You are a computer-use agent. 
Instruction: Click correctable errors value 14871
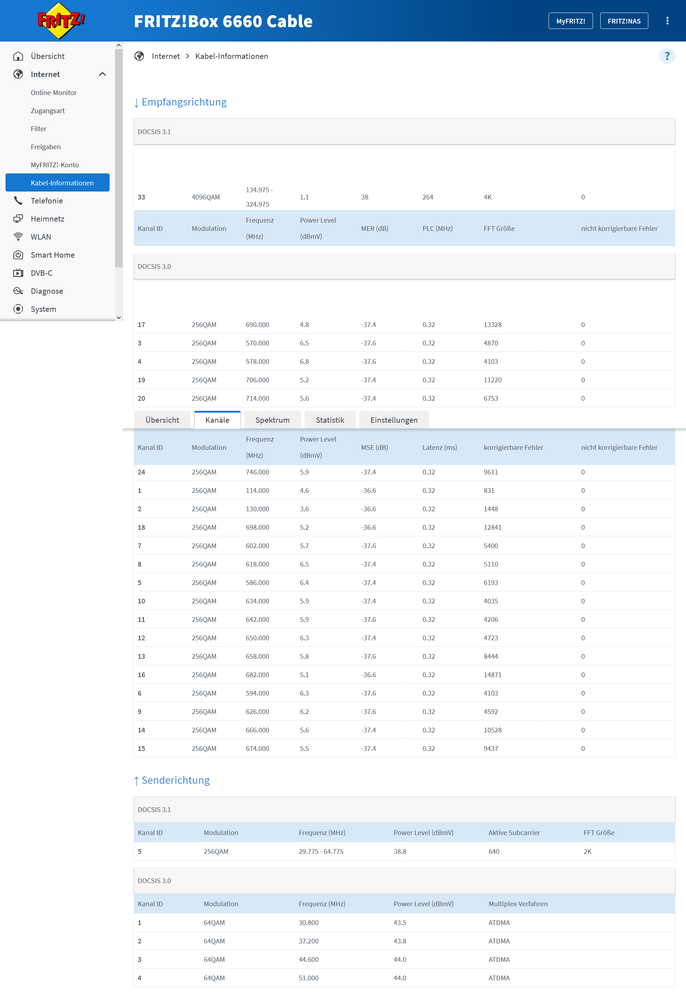[491, 675]
